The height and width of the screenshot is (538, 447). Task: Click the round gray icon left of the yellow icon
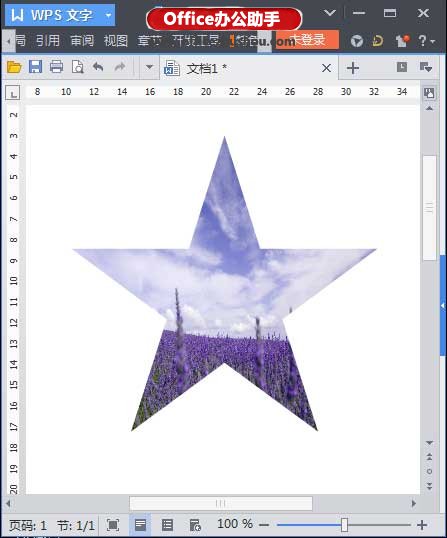(357, 41)
